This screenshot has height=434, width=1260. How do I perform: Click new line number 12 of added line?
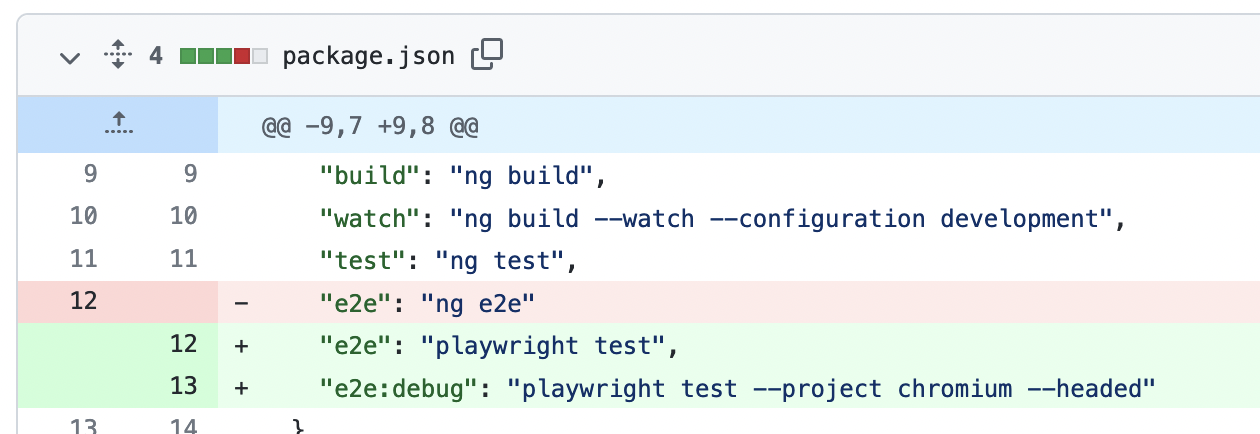click(183, 343)
